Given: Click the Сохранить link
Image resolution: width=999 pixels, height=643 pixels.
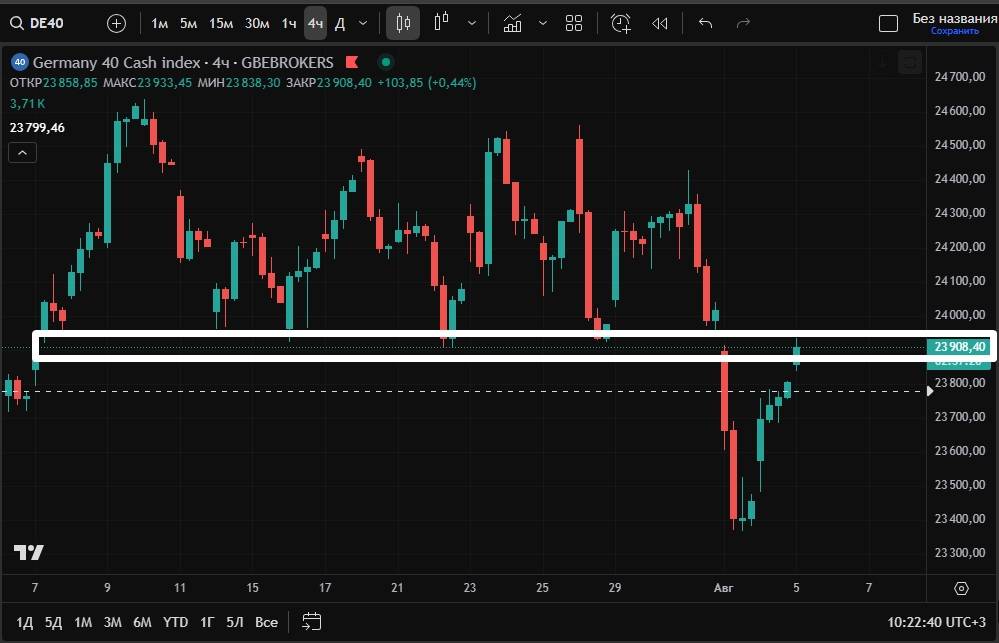Looking at the screenshot, I should pyautogui.click(x=954, y=31).
